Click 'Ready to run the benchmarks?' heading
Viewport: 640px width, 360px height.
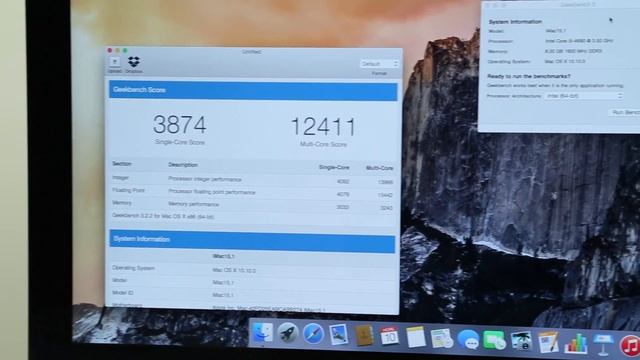(529, 76)
